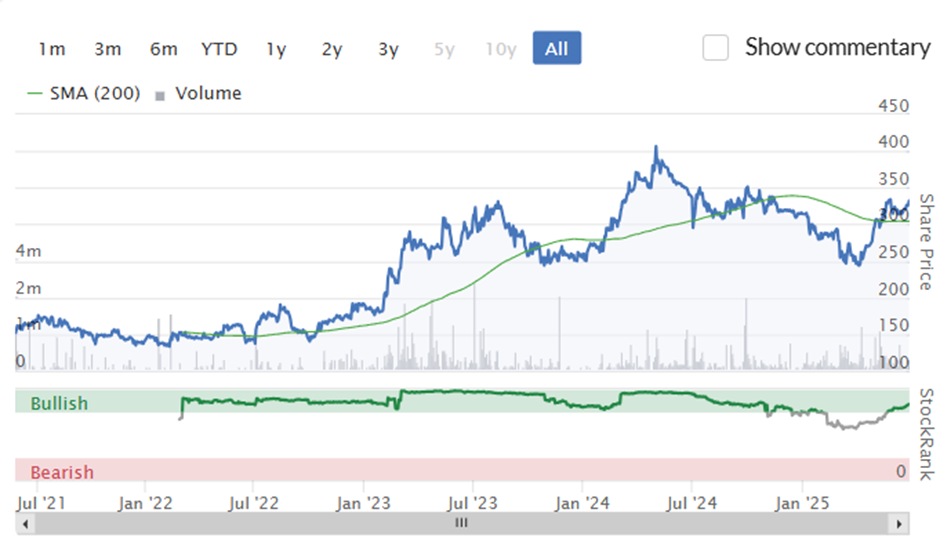Click the 350 price axis value

[893, 179]
